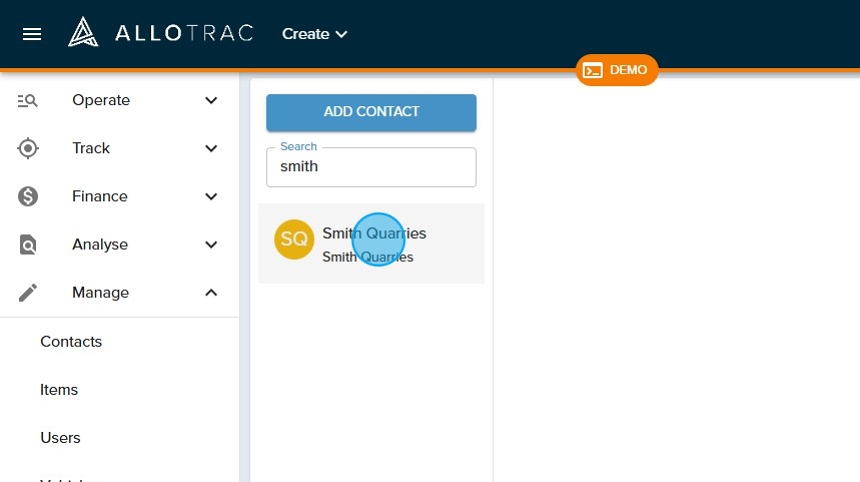Expand the Analyse section chevron
Screen dimensions: 860x482
pyautogui.click(x=211, y=244)
